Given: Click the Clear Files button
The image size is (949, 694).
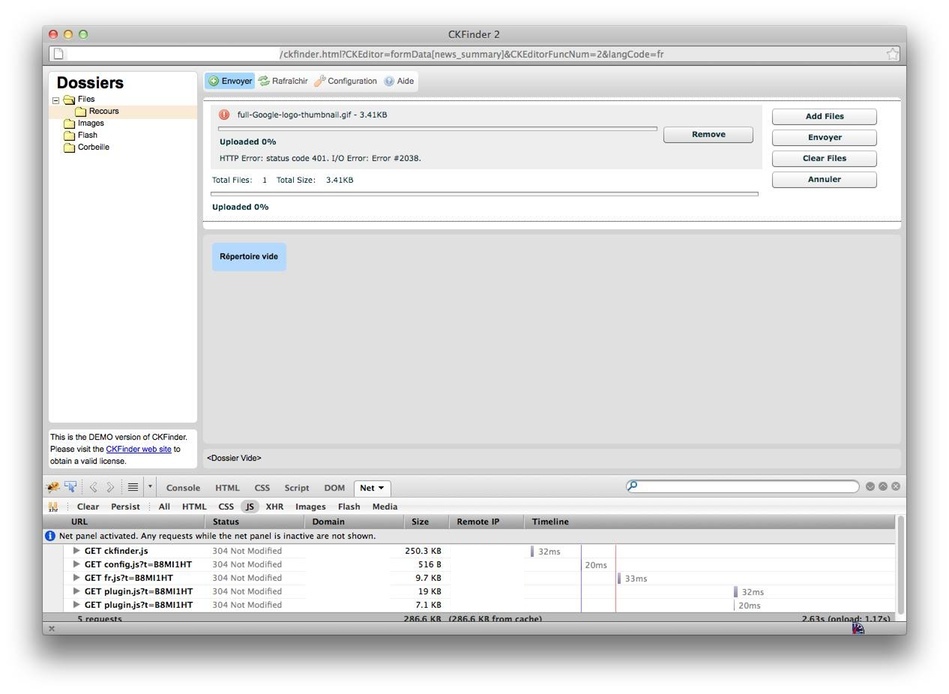Looking at the screenshot, I should (x=824, y=159).
